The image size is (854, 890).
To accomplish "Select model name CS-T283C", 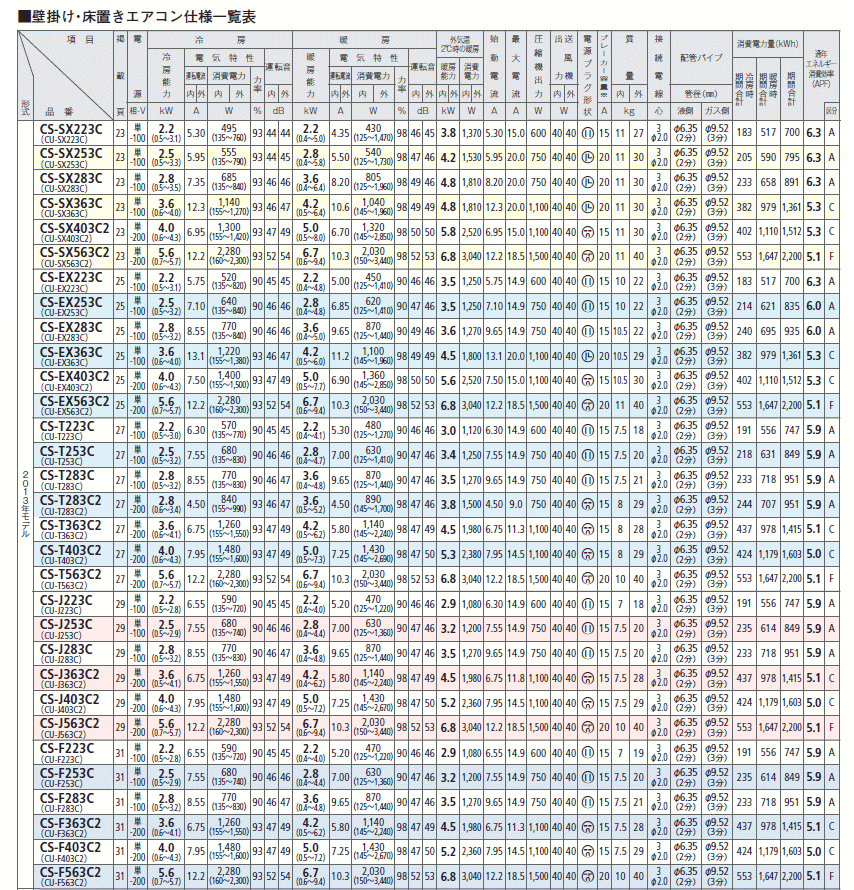I will (x=67, y=476).
